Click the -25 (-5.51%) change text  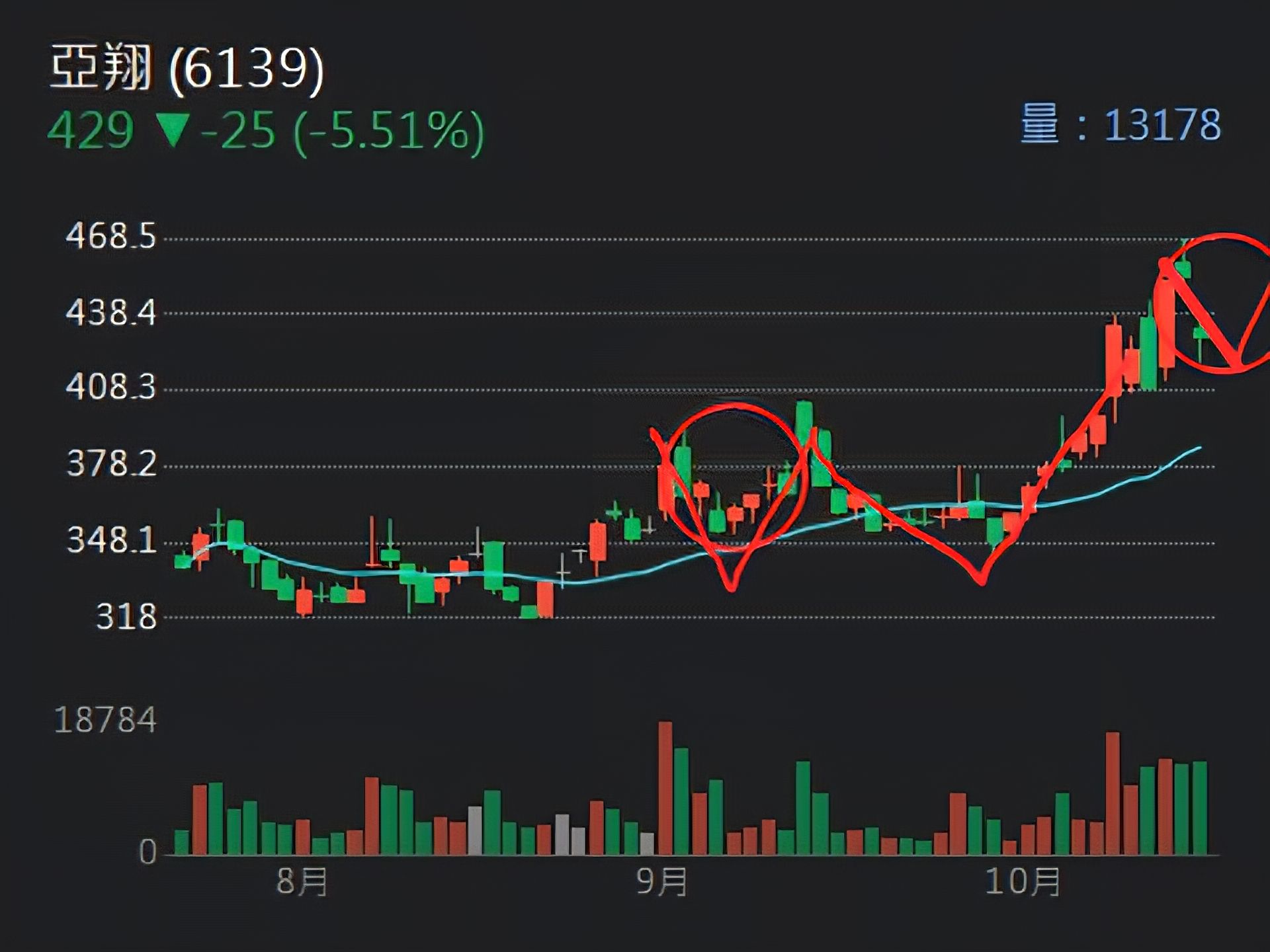click(x=343, y=132)
